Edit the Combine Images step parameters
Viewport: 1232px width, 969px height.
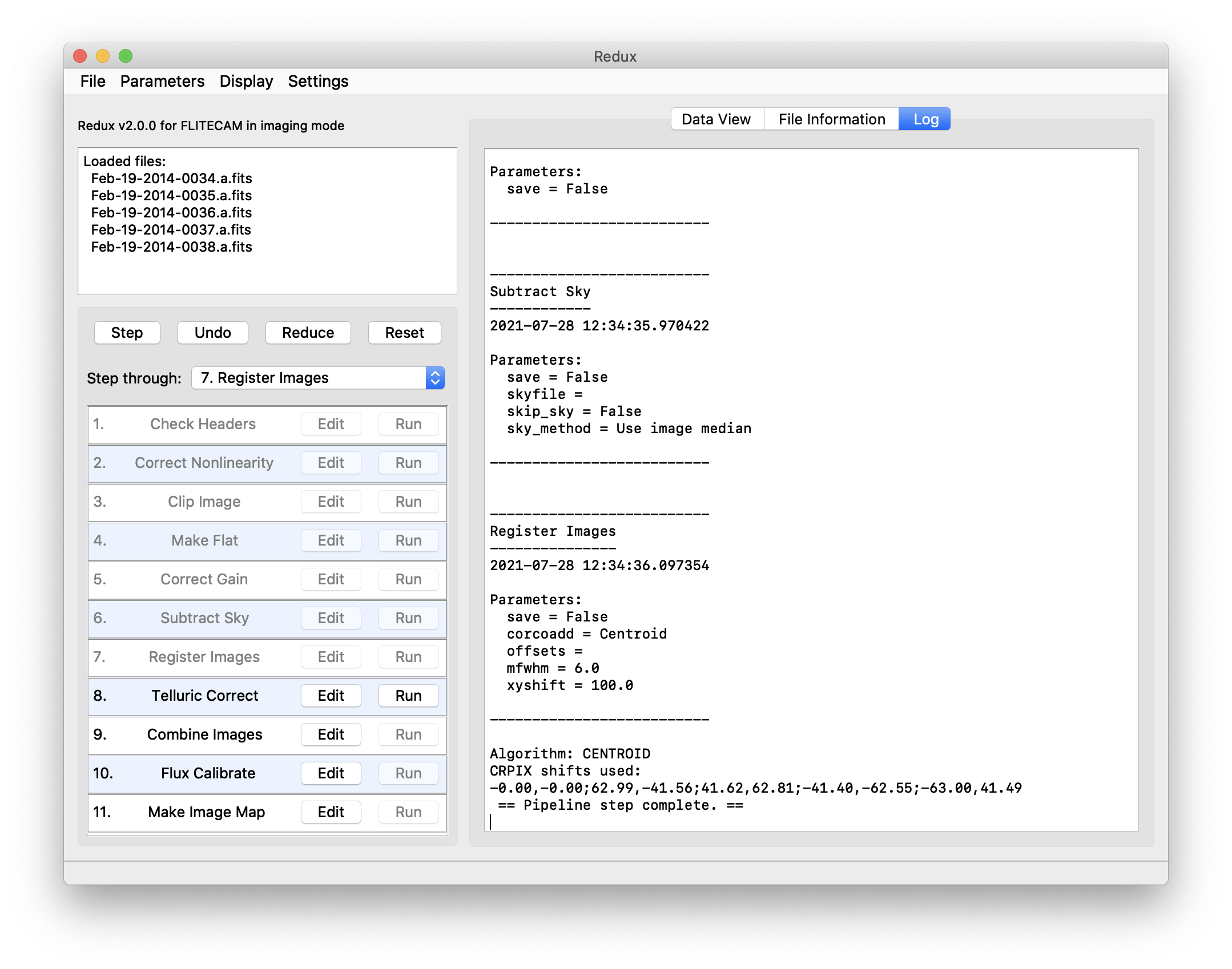(x=331, y=734)
